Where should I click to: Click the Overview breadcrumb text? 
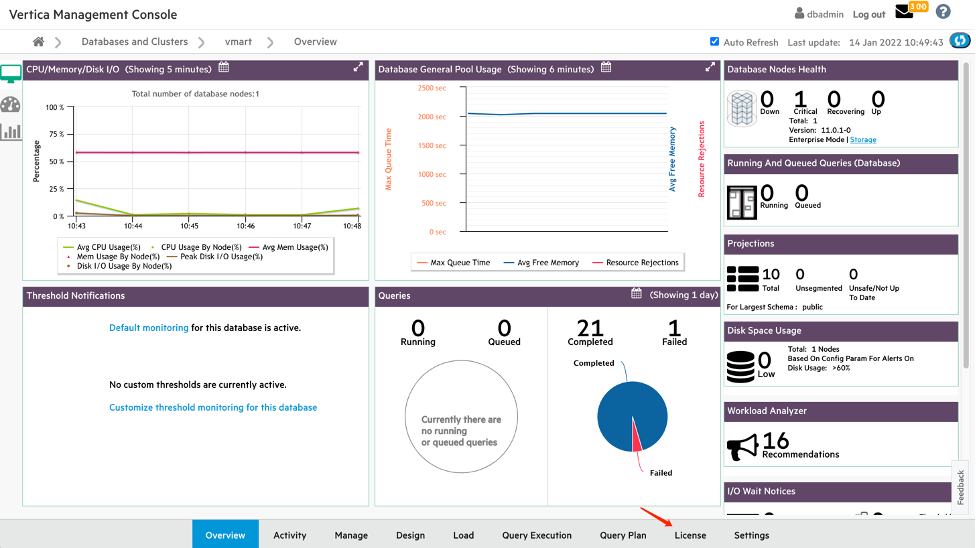tap(316, 42)
